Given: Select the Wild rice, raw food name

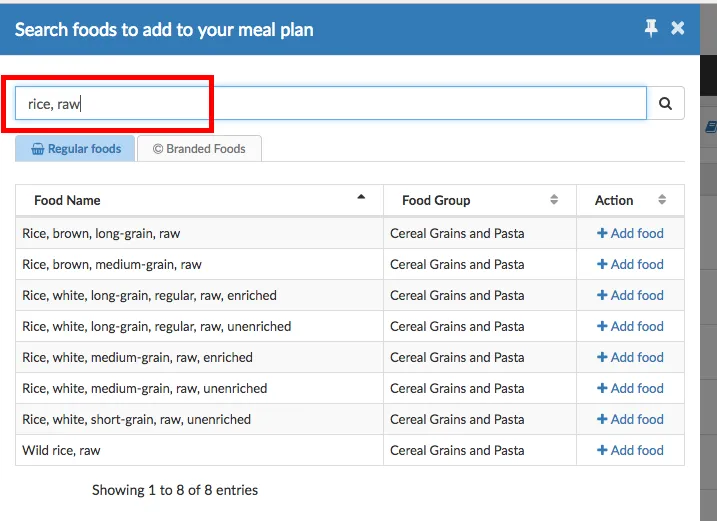Looking at the screenshot, I should [x=62, y=450].
